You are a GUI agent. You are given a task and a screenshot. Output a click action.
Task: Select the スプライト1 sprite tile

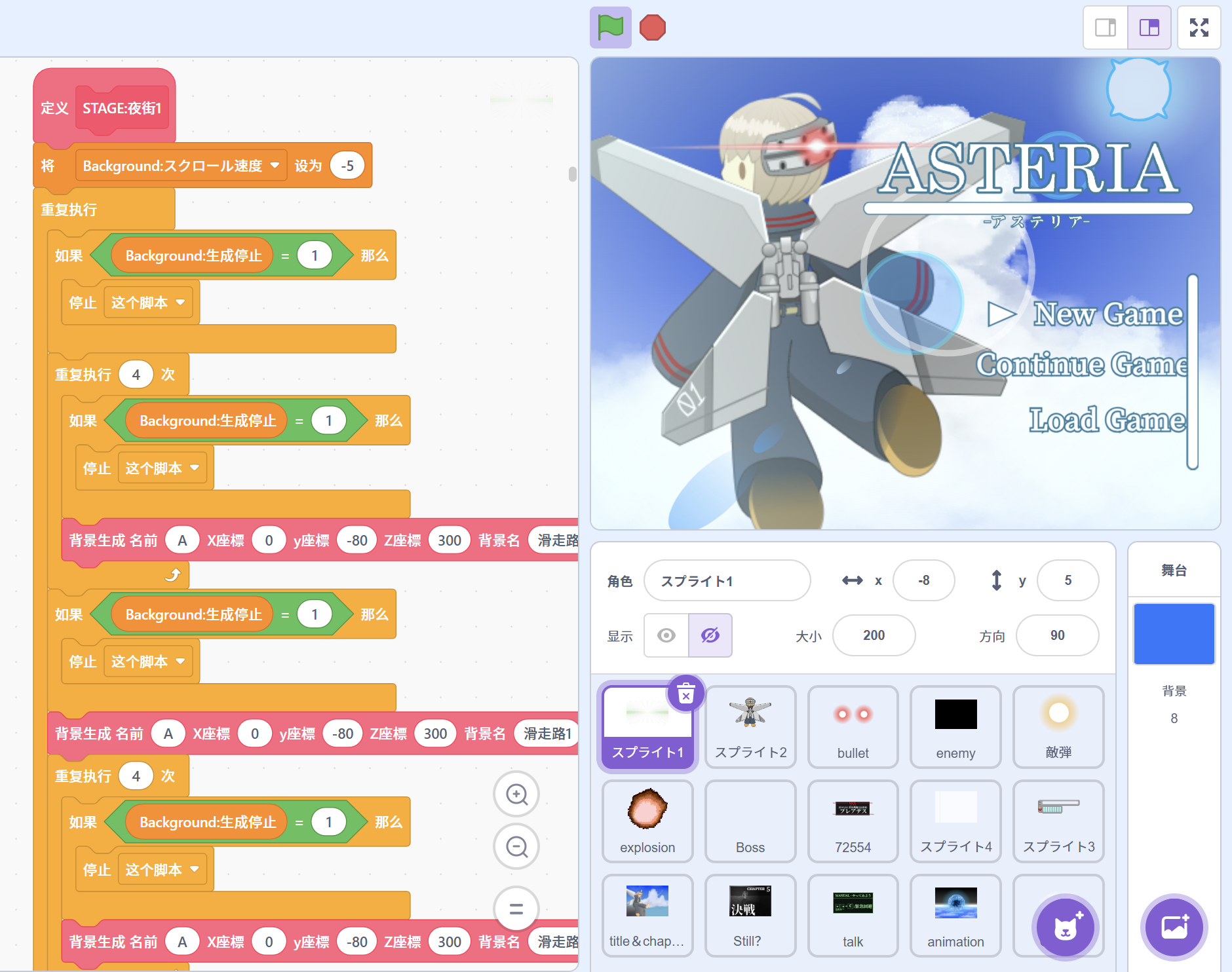[647, 726]
